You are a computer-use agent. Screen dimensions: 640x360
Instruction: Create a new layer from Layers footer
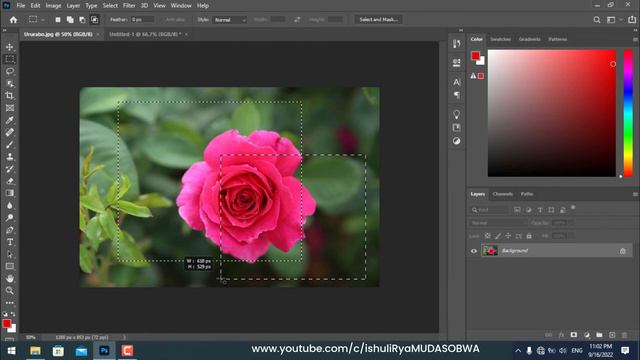click(612, 335)
